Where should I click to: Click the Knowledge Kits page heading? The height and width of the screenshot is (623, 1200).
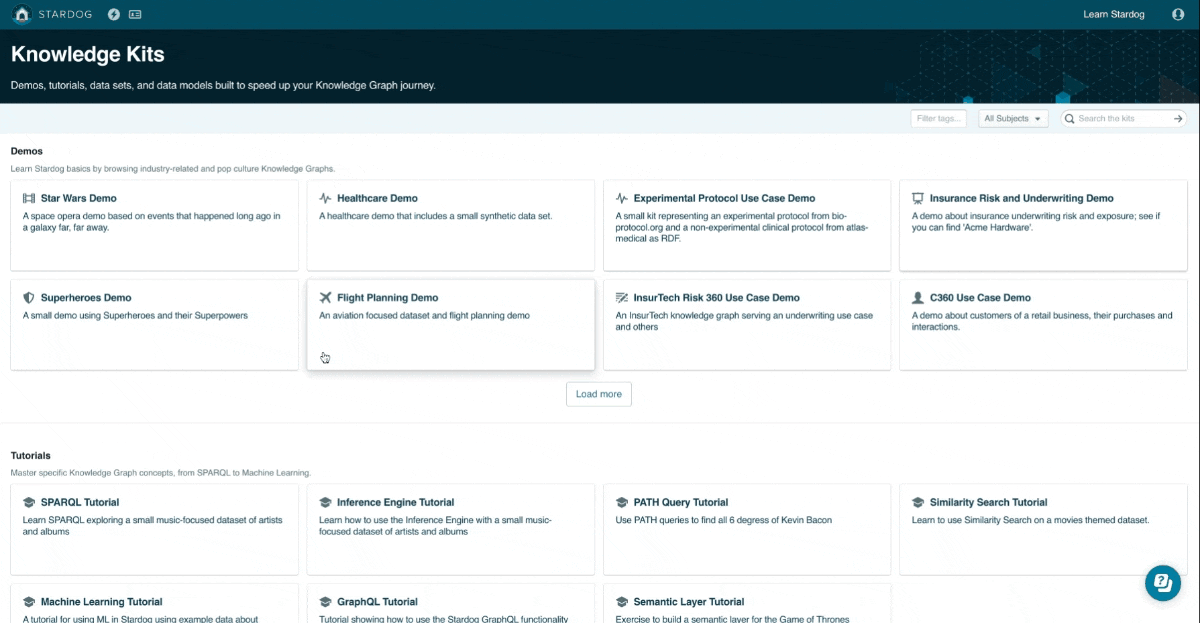click(88, 55)
